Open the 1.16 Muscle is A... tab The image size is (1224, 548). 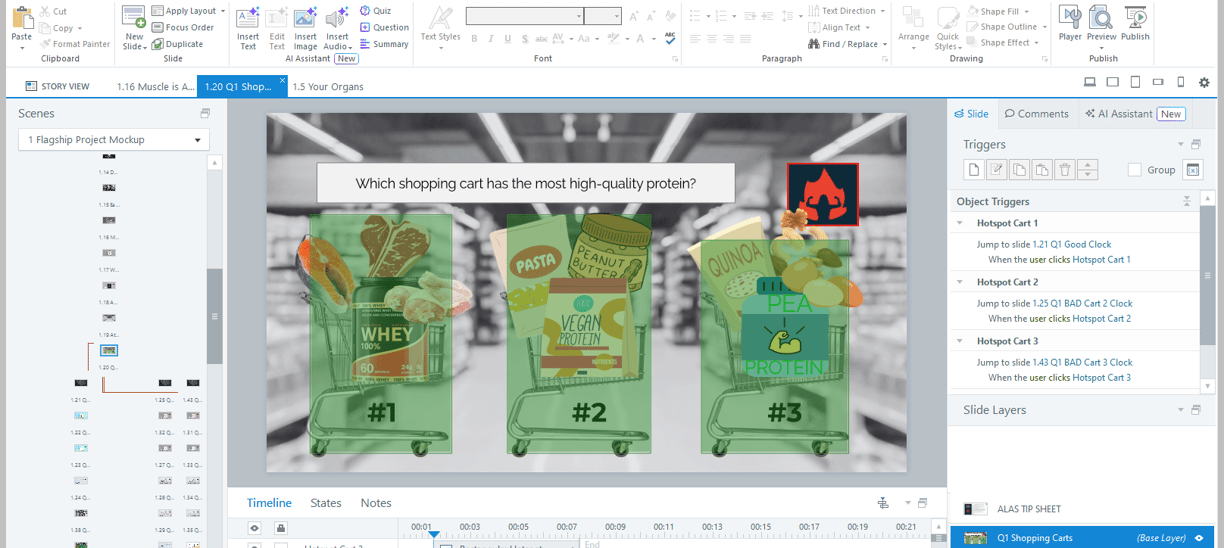[x=156, y=86]
